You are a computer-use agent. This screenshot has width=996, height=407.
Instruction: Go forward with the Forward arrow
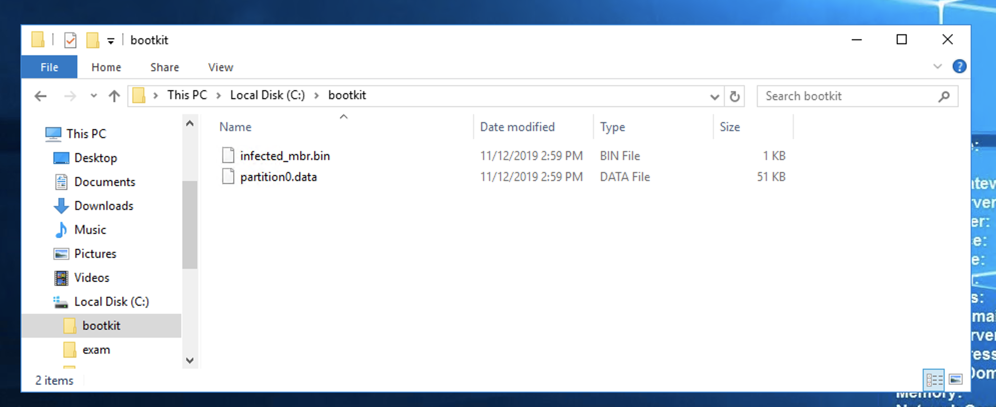[70, 97]
